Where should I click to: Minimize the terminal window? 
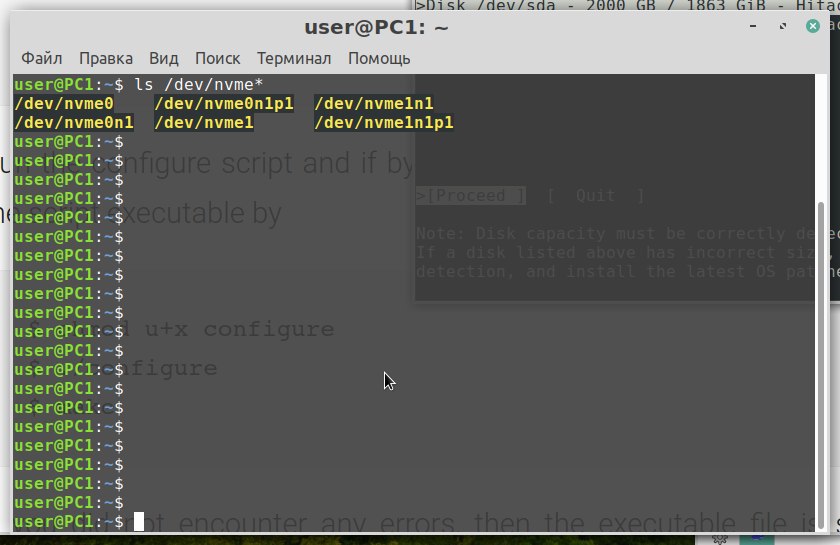coord(753,26)
